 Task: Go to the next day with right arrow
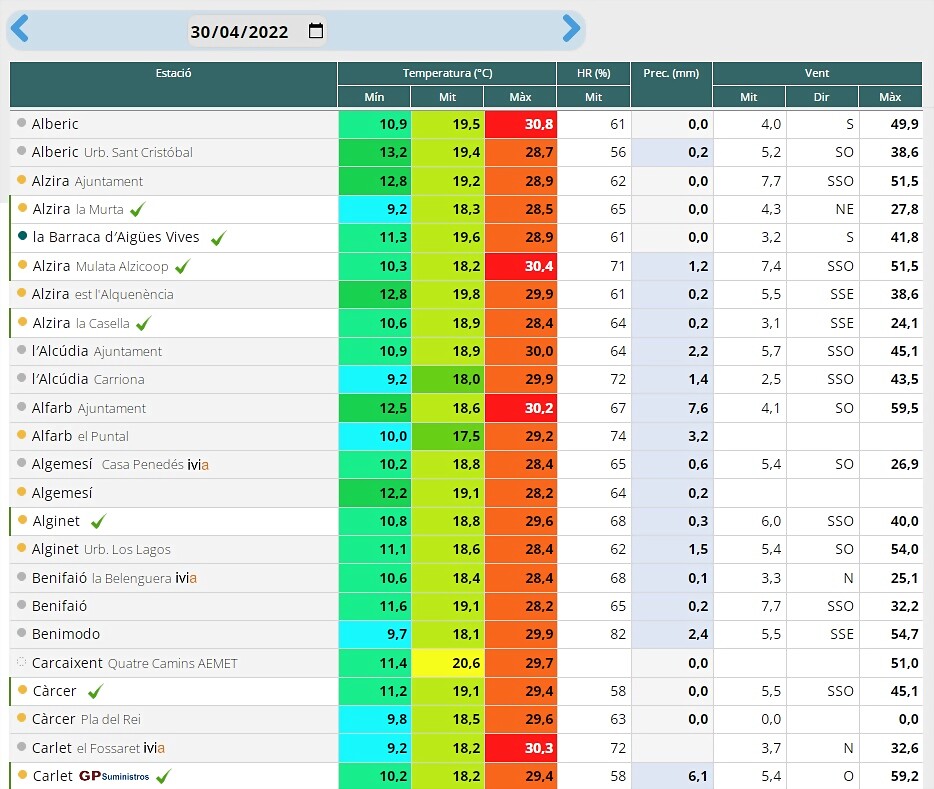click(x=571, y=28)
